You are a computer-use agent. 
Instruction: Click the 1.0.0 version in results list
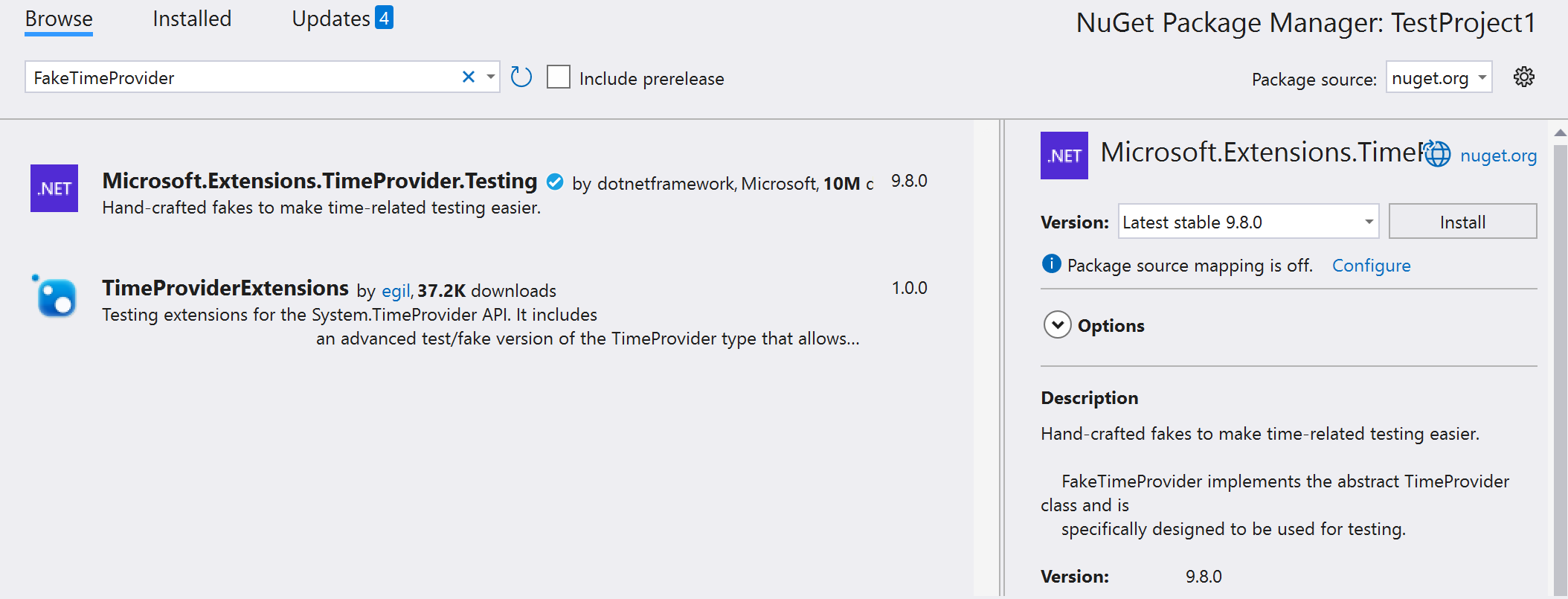[x=909, y=288]
